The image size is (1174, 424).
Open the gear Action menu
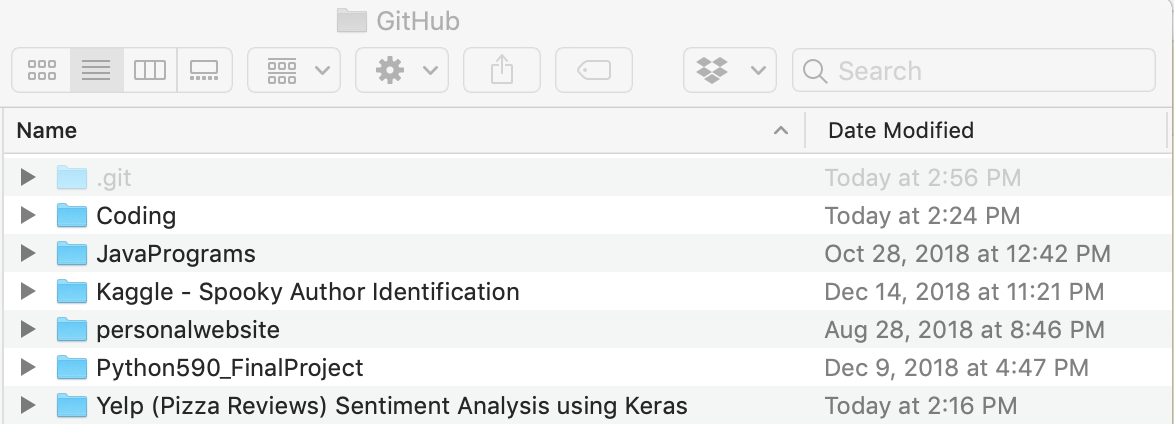(x=402, y=70)
